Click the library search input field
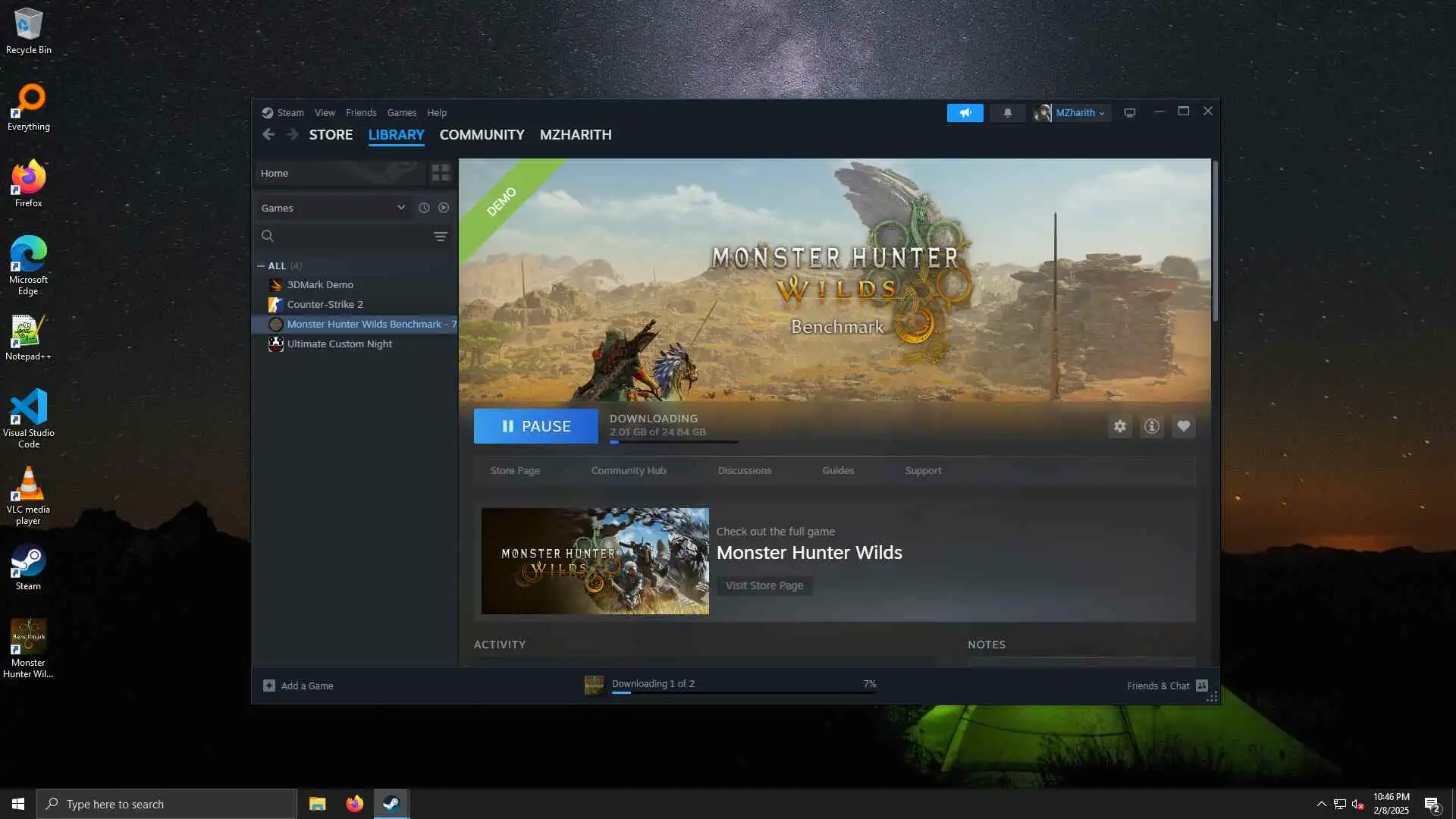This screenshot has height=819, width=1456. point(349,237)
